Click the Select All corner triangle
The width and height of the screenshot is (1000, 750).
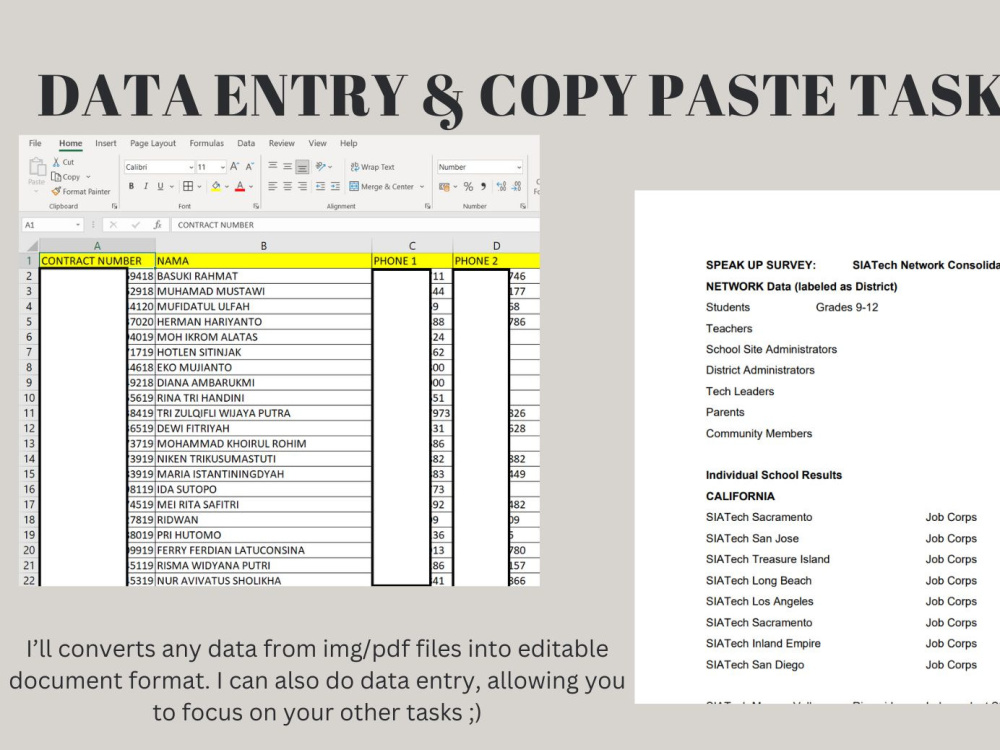31,246
